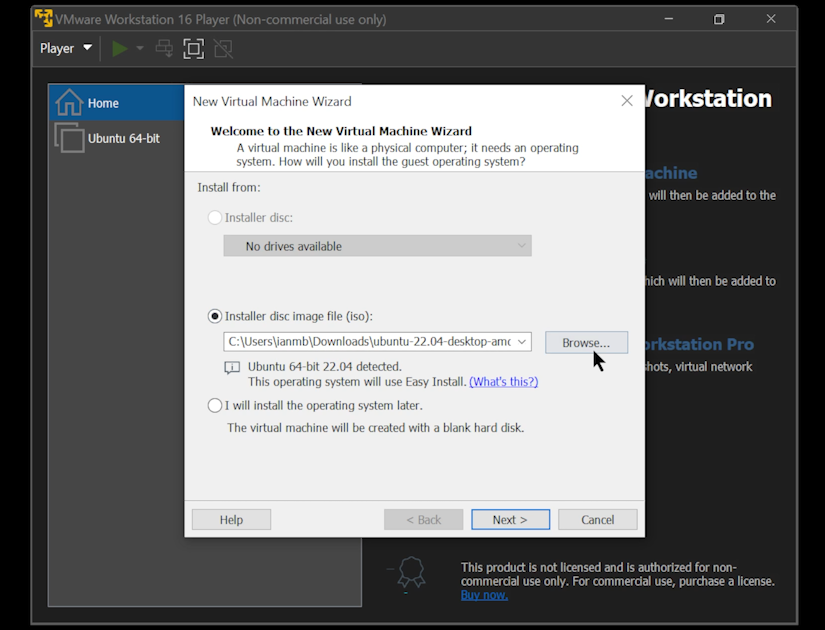Select the Installer disc radio button
825x630 pixels.
point(214,217)
